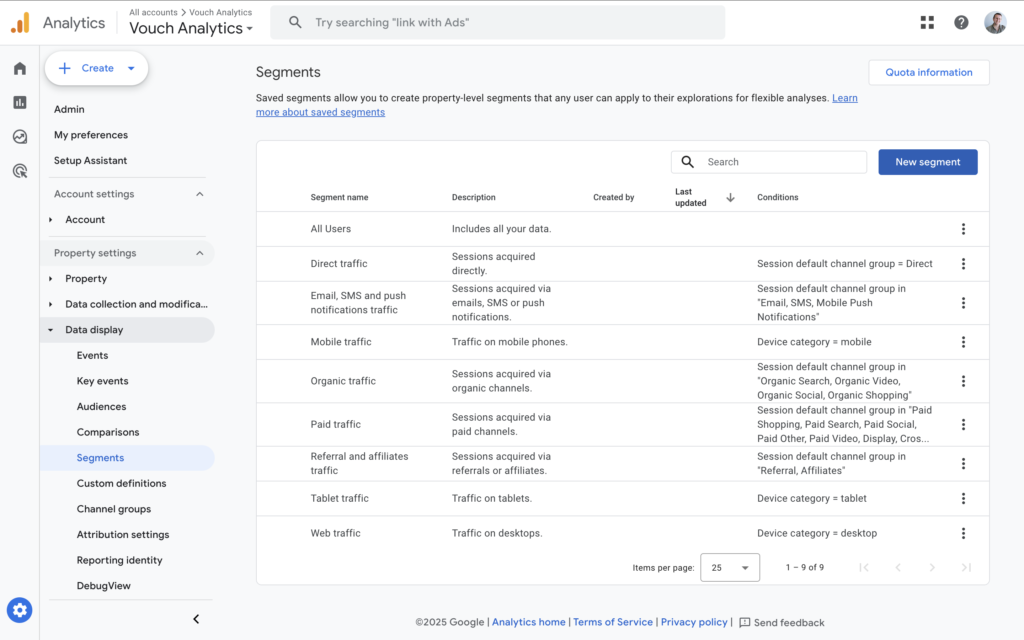Viewport: 1024px width, 640px height.
Task: Click the Description column header
Action: point(473,197)
